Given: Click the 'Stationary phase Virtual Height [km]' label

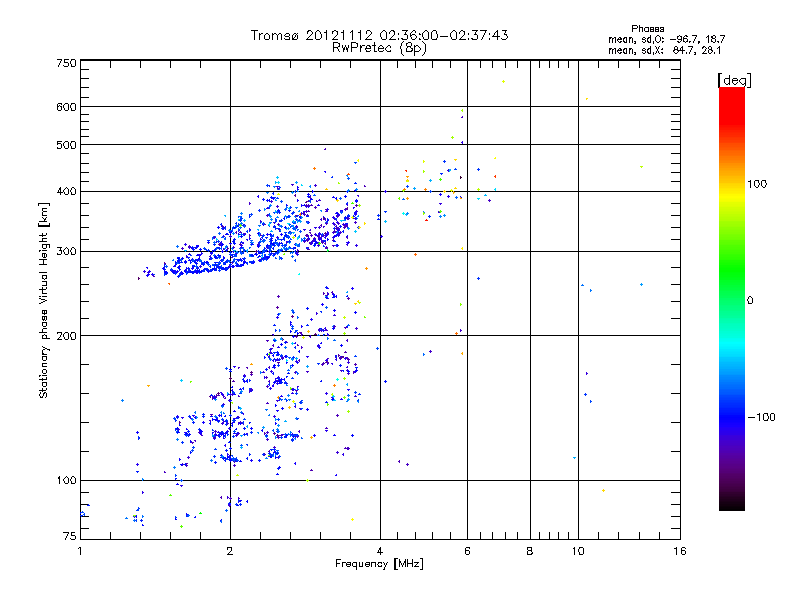Looking at the screenshot, I should [x=43, y=301].
